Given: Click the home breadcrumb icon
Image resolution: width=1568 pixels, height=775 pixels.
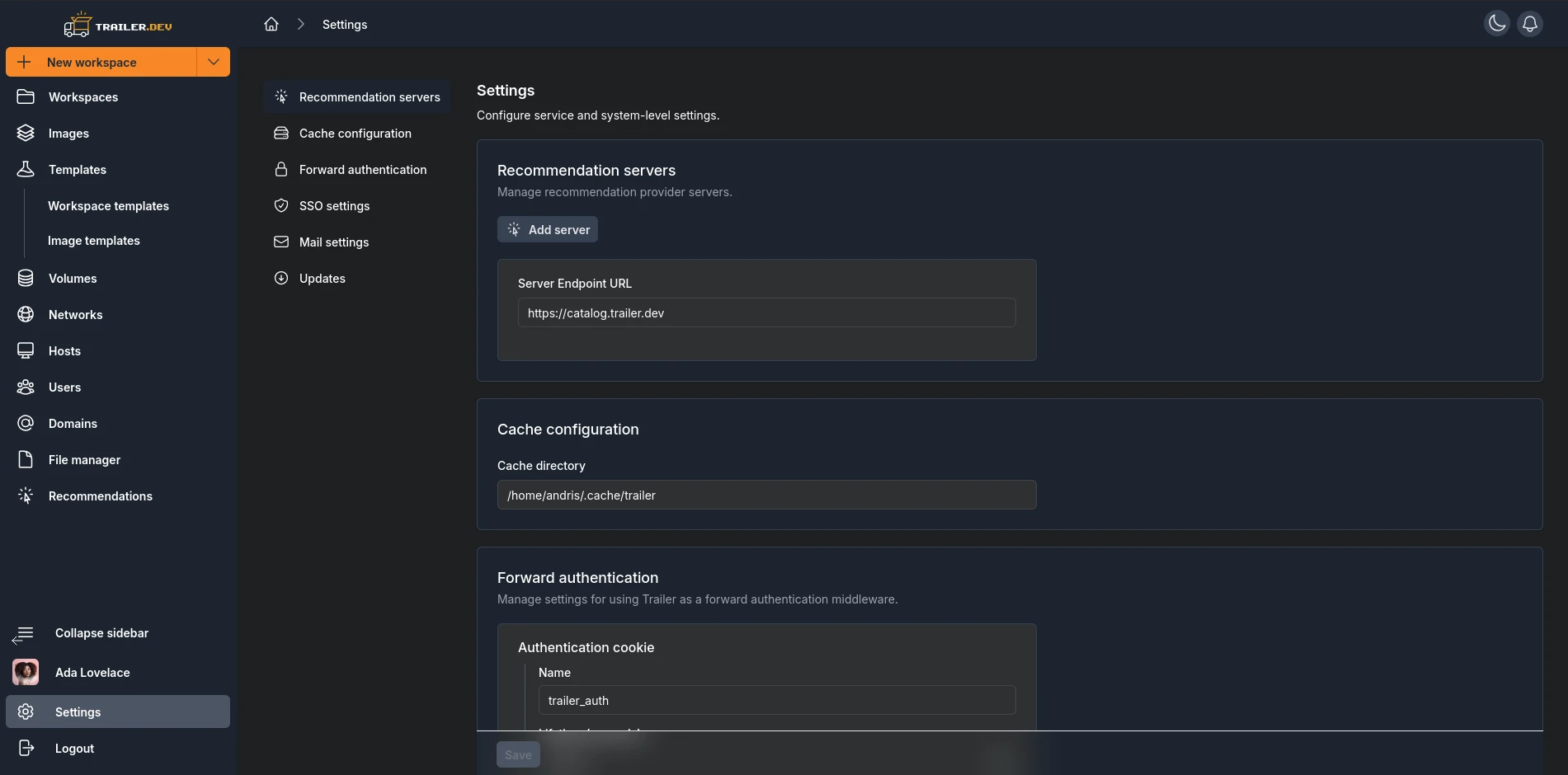Looking at the screenshot, I should pos(271,24).
